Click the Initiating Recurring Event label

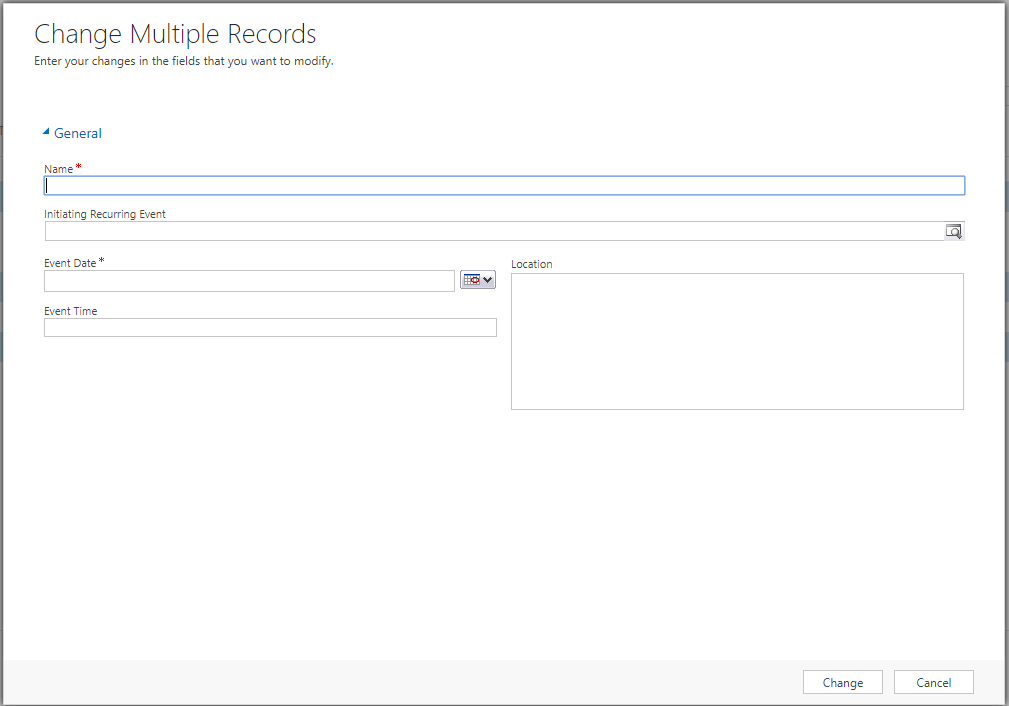tap(105, 214)
